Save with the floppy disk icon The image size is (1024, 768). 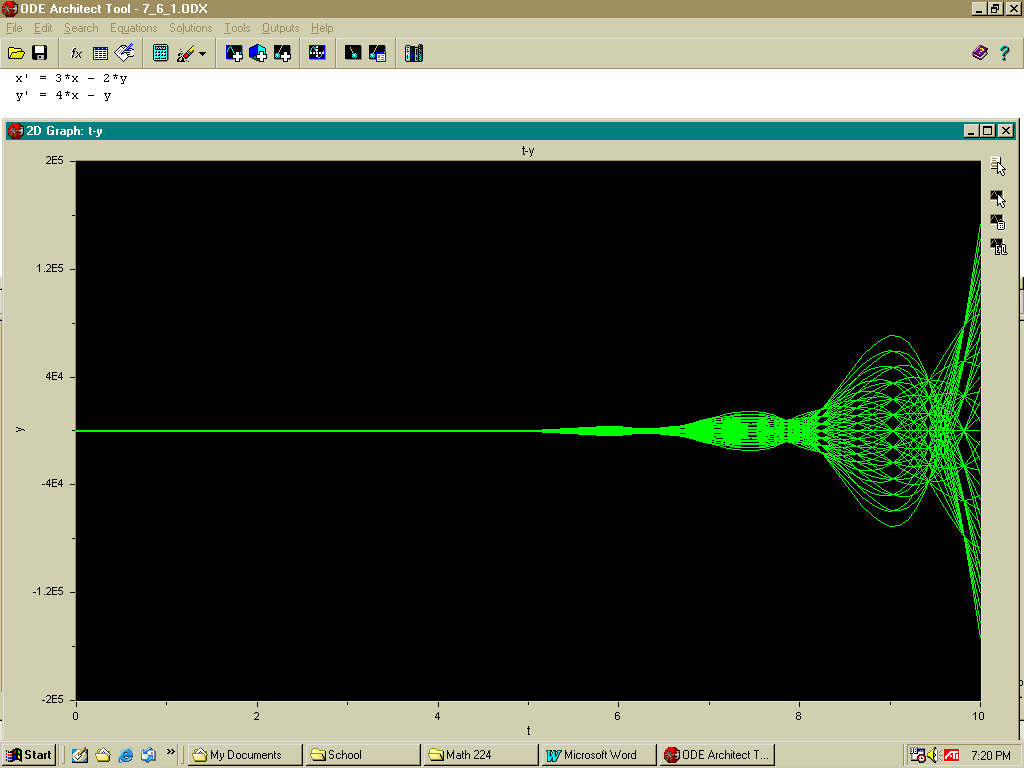tap(40, 53)
